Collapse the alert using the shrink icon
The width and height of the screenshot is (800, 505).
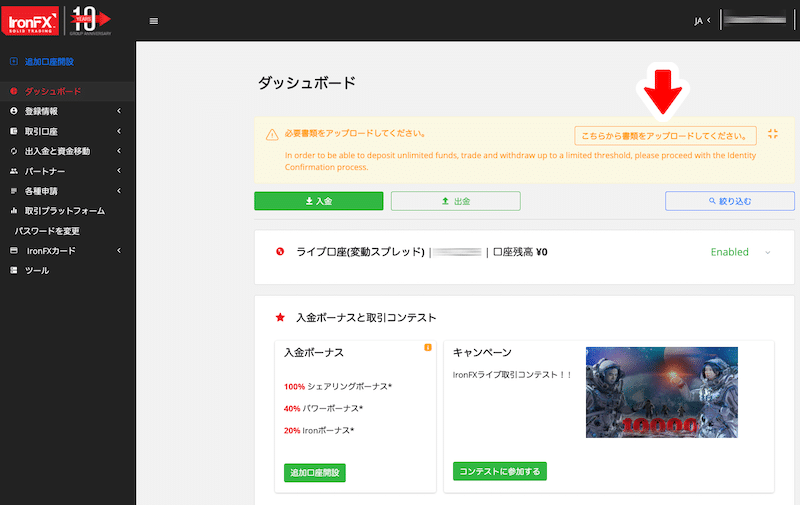point(773,134)
